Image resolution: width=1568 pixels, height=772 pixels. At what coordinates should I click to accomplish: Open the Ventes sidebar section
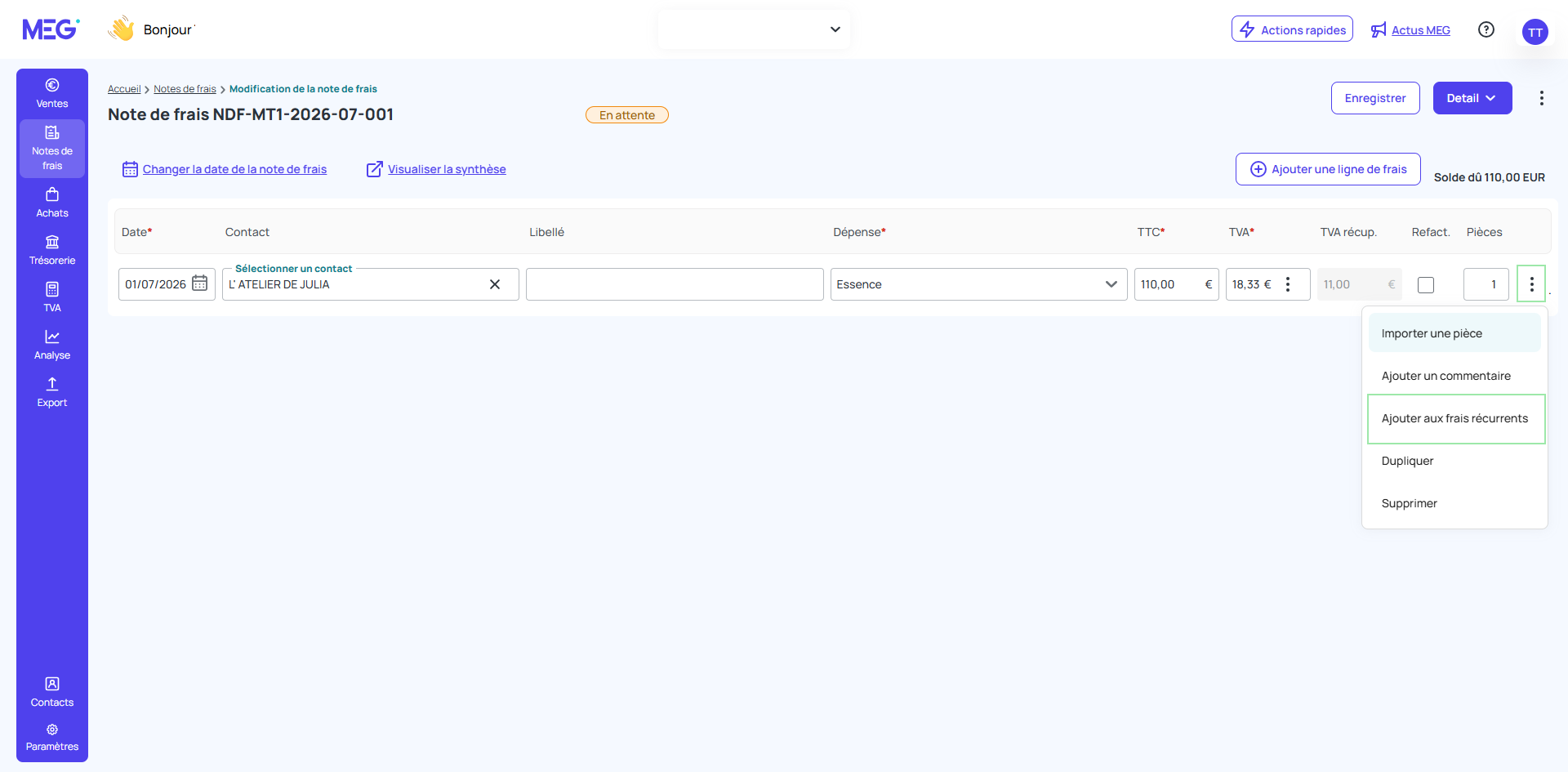[x=52, y=94]
